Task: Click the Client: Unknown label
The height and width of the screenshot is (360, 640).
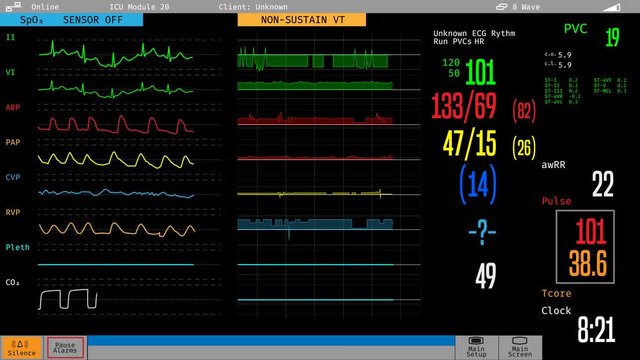Action: (253, 7)
